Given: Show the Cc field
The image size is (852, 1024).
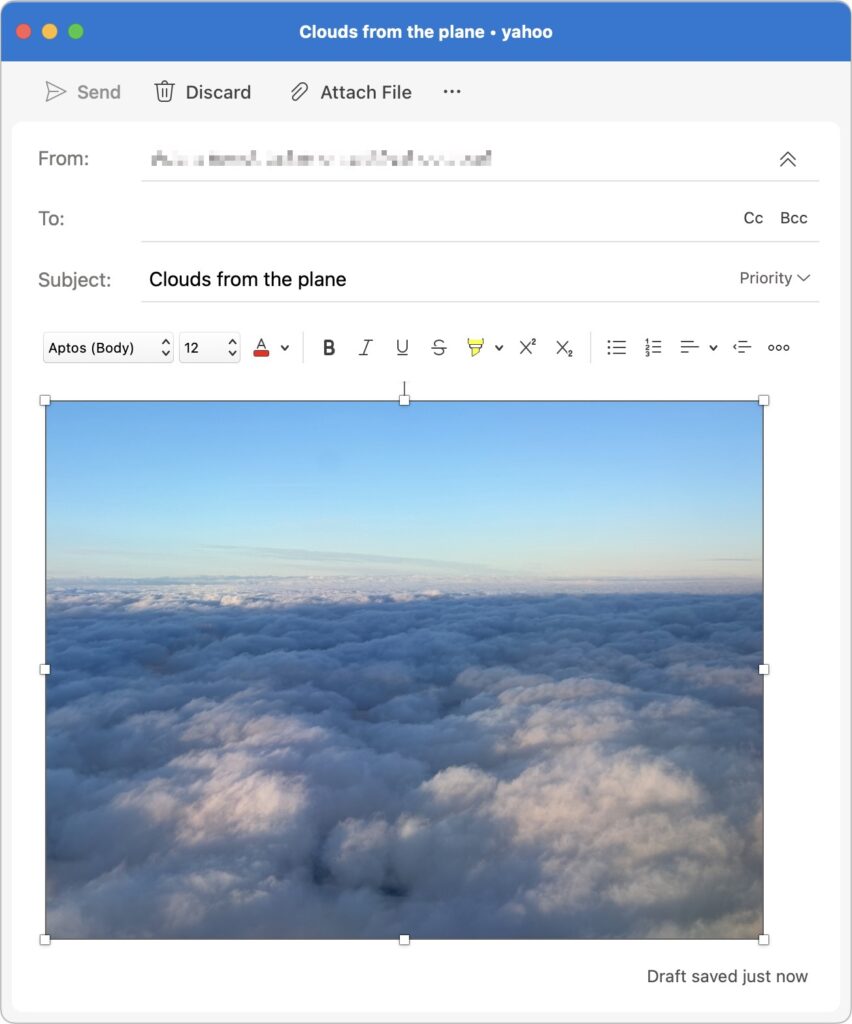Looking at the screenshot, I should tap(753, 218).
